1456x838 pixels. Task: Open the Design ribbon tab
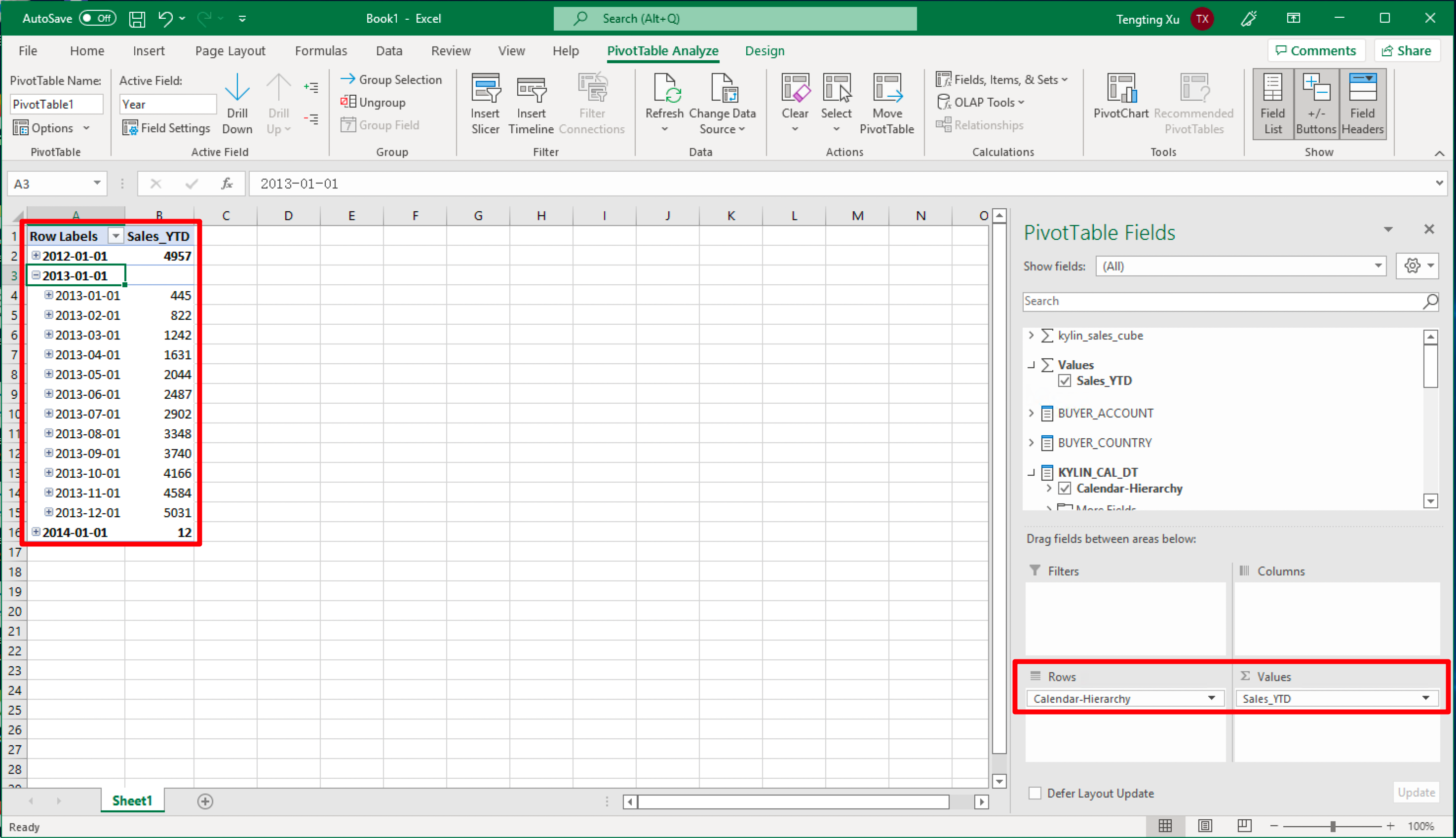[765, 50]
